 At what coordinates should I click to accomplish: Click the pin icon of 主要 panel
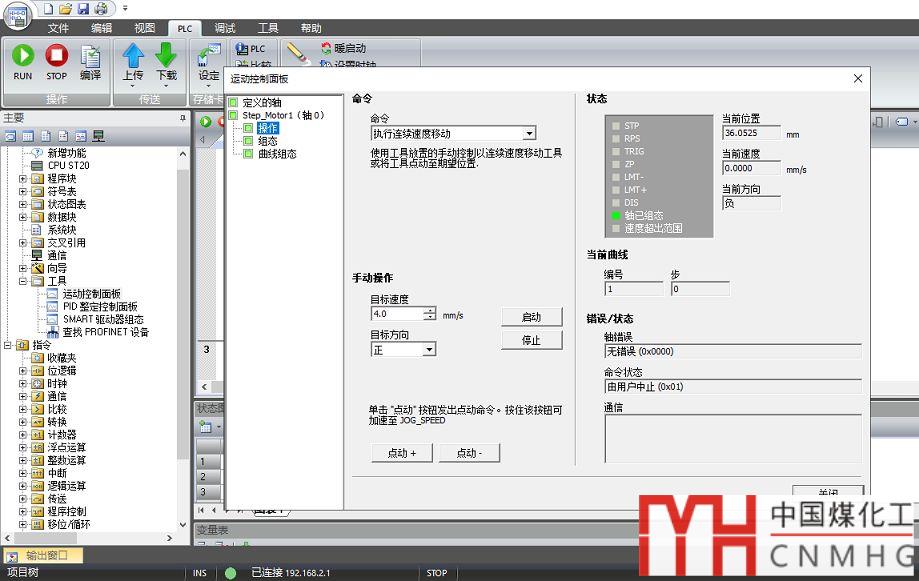click(183, 118)
